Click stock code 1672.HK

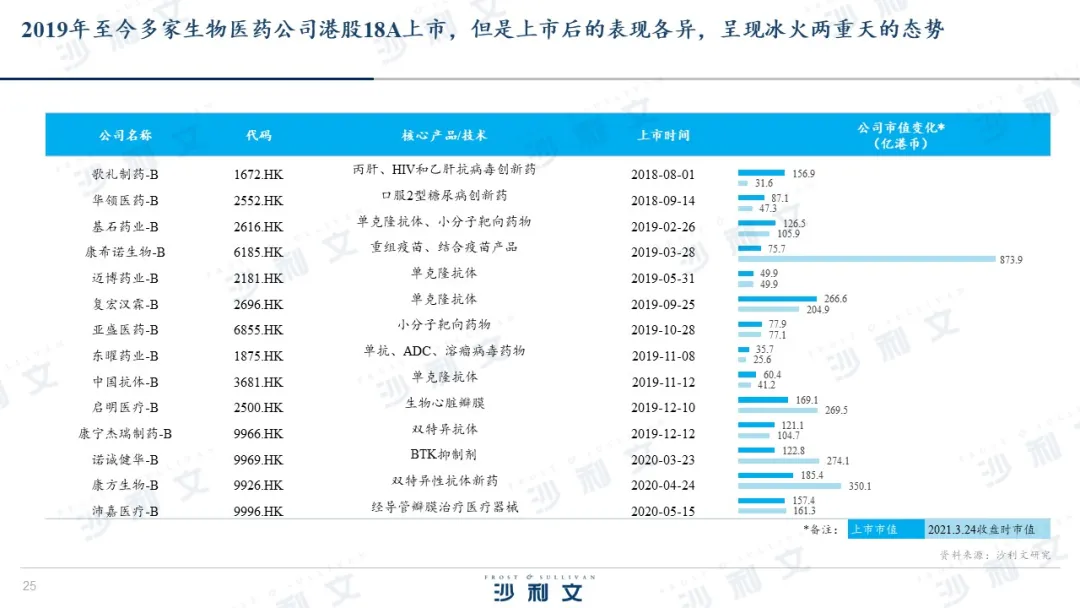(258, 174)
